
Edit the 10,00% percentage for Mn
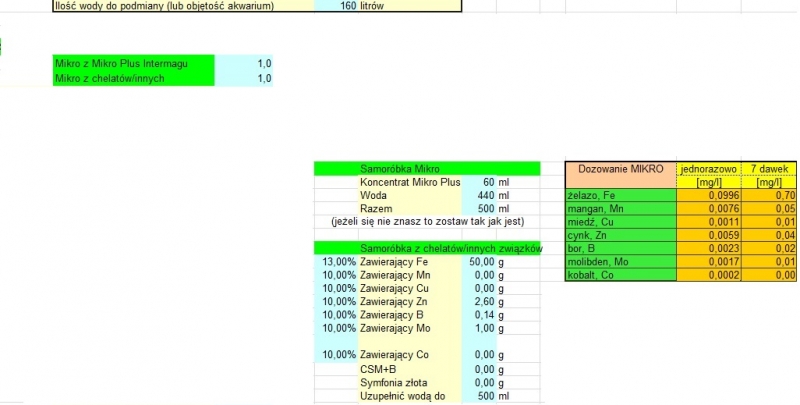click(x=337, y=275)
